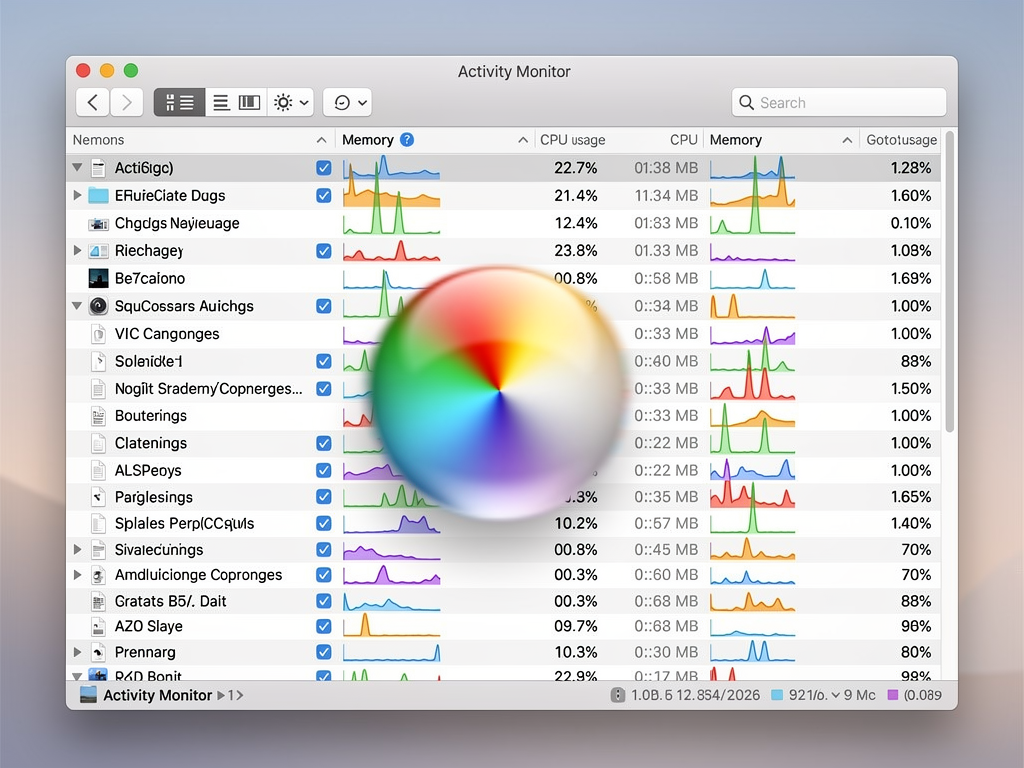This screenshot has width=1024, height=768.
Task: Select the Be7caiono process name
Action: tap(150, 278)
